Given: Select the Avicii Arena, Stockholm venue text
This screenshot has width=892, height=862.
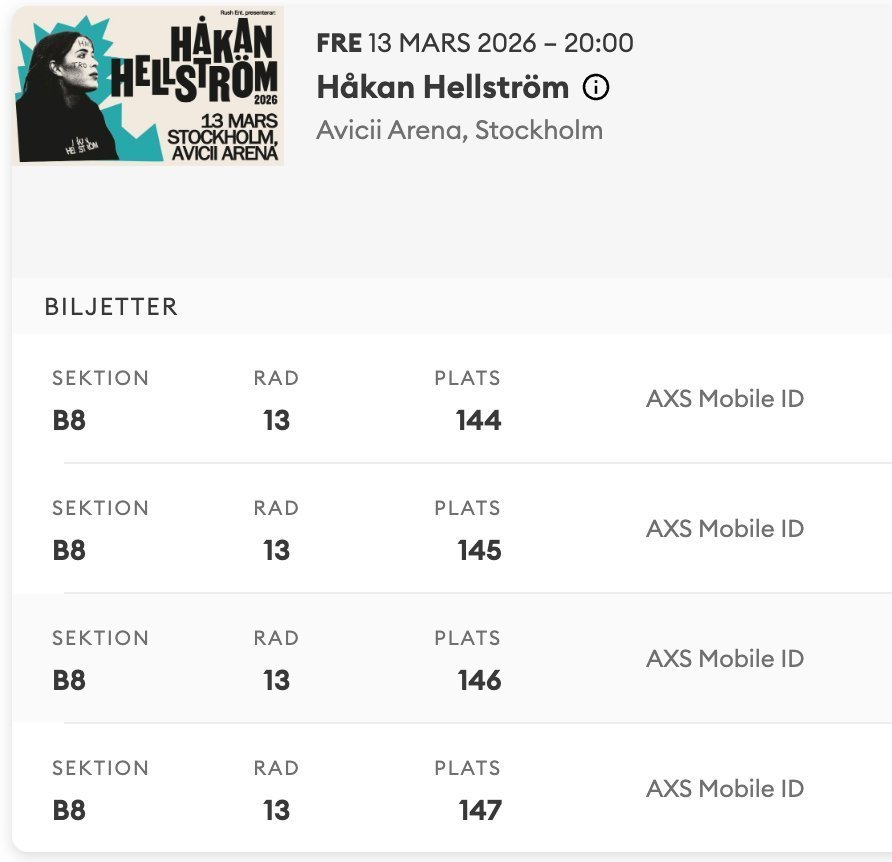Looking at the screenshot, I should click(x=459, y=131).
